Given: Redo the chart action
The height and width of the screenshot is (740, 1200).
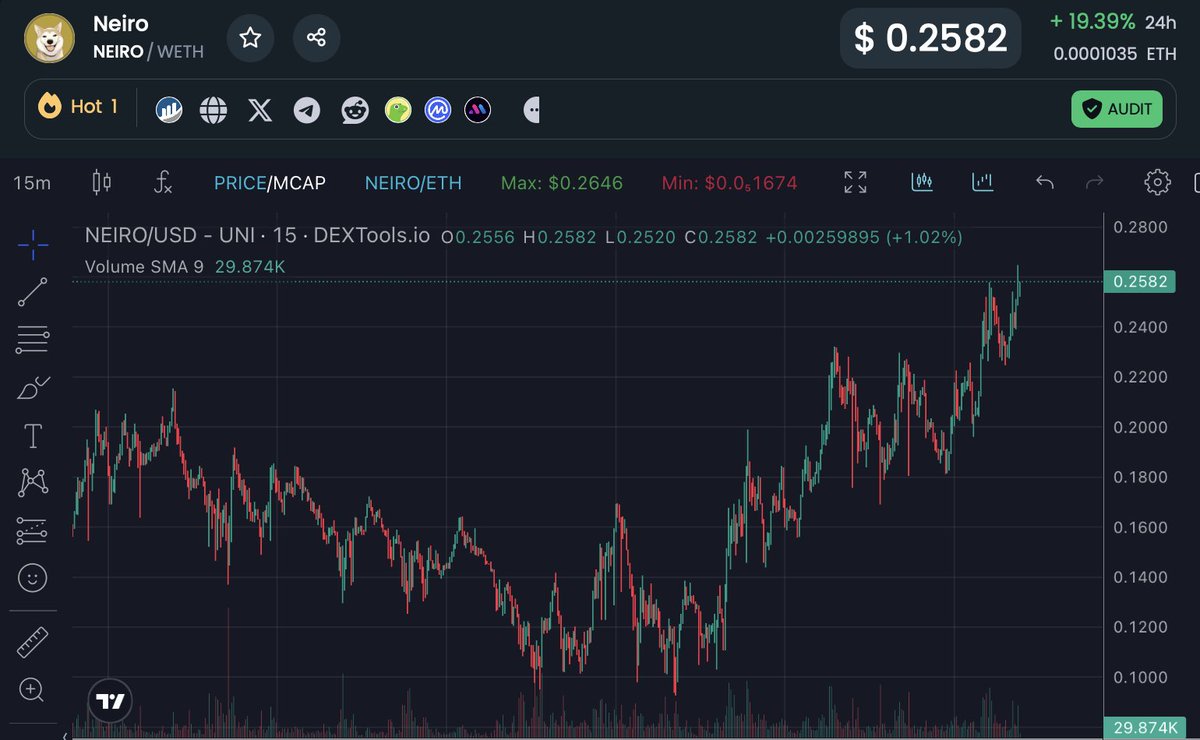Looking at the screenshot, I should [1095, 182].
